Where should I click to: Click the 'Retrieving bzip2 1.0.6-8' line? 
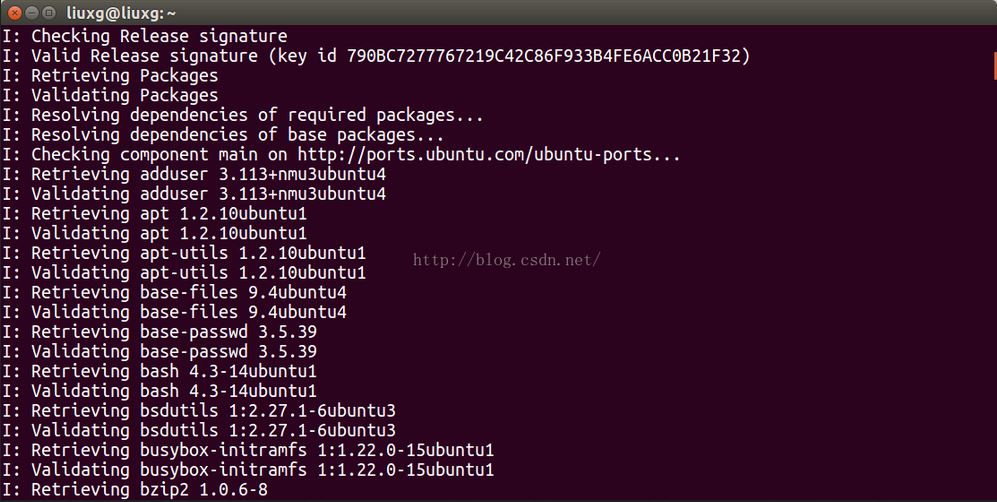pyautogui.click(x=135, y=489)
